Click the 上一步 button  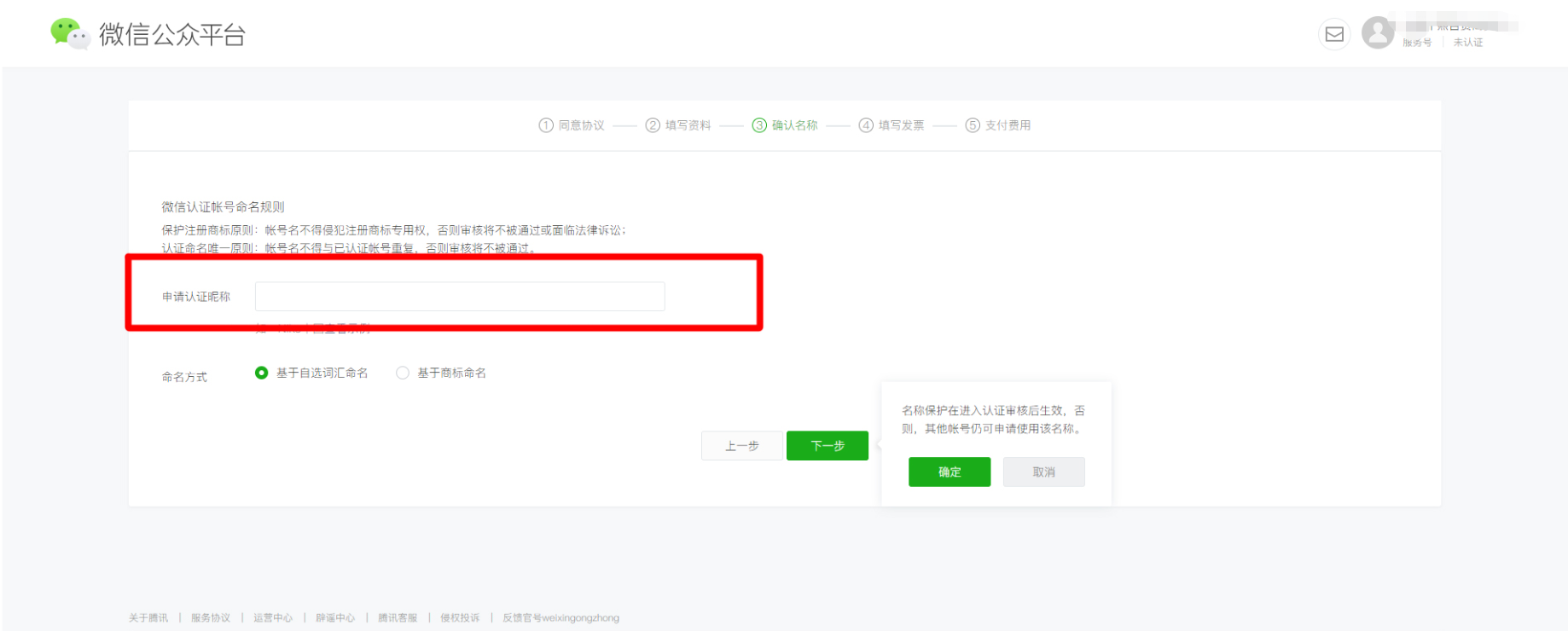pyautogui.click(x=741, y=446)
